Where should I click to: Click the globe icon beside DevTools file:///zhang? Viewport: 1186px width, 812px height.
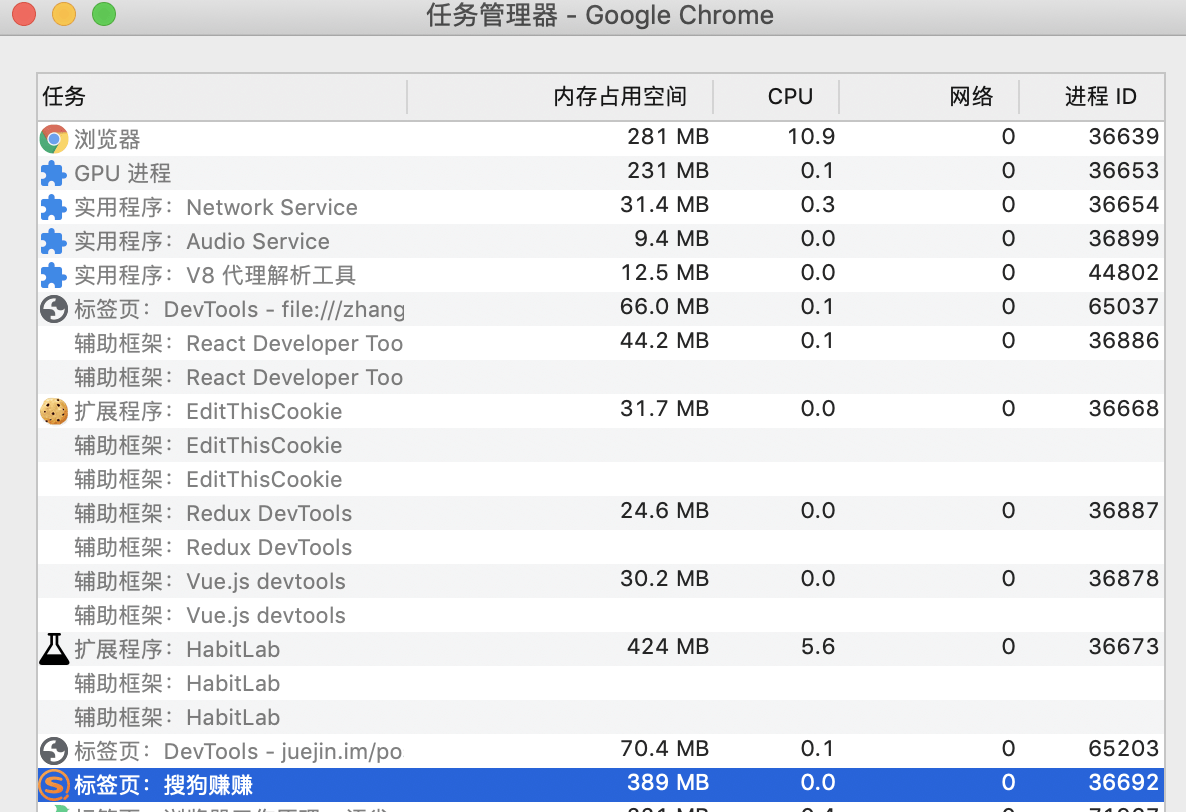54,309
